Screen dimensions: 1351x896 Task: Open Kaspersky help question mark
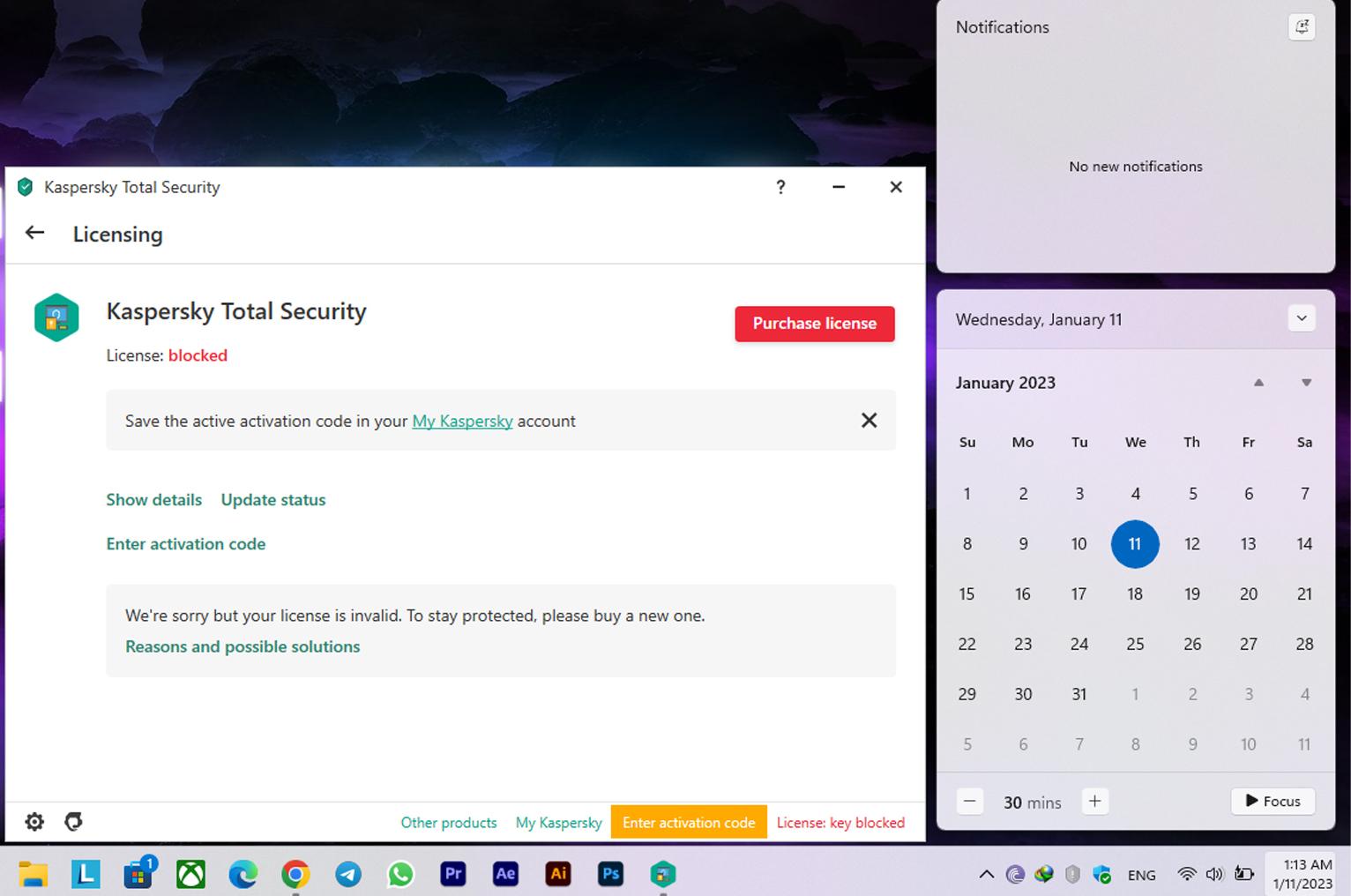pos(780,187)
